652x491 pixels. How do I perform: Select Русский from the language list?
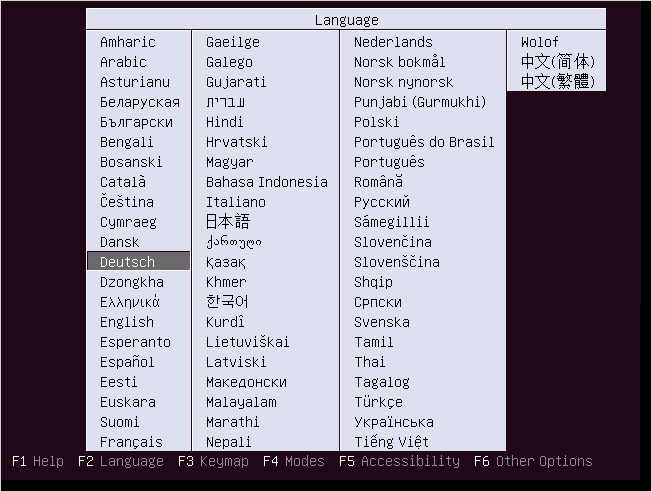pyautogui.click(x=382, y=202)
